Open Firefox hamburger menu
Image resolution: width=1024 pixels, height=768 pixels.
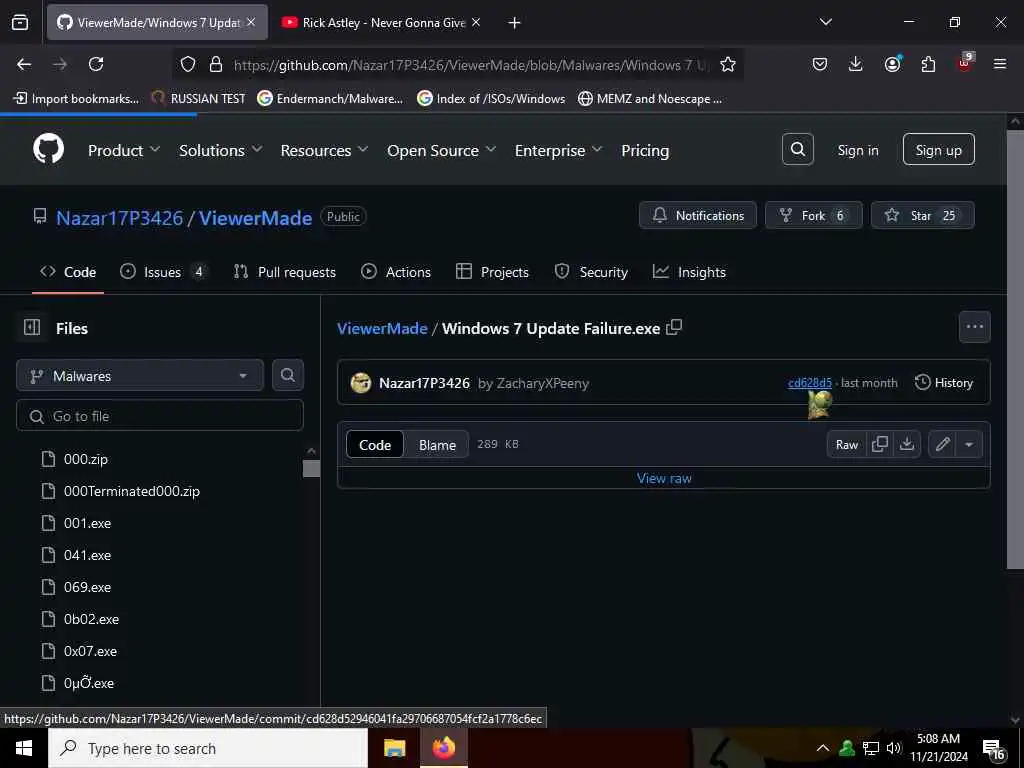[1000, 64]
